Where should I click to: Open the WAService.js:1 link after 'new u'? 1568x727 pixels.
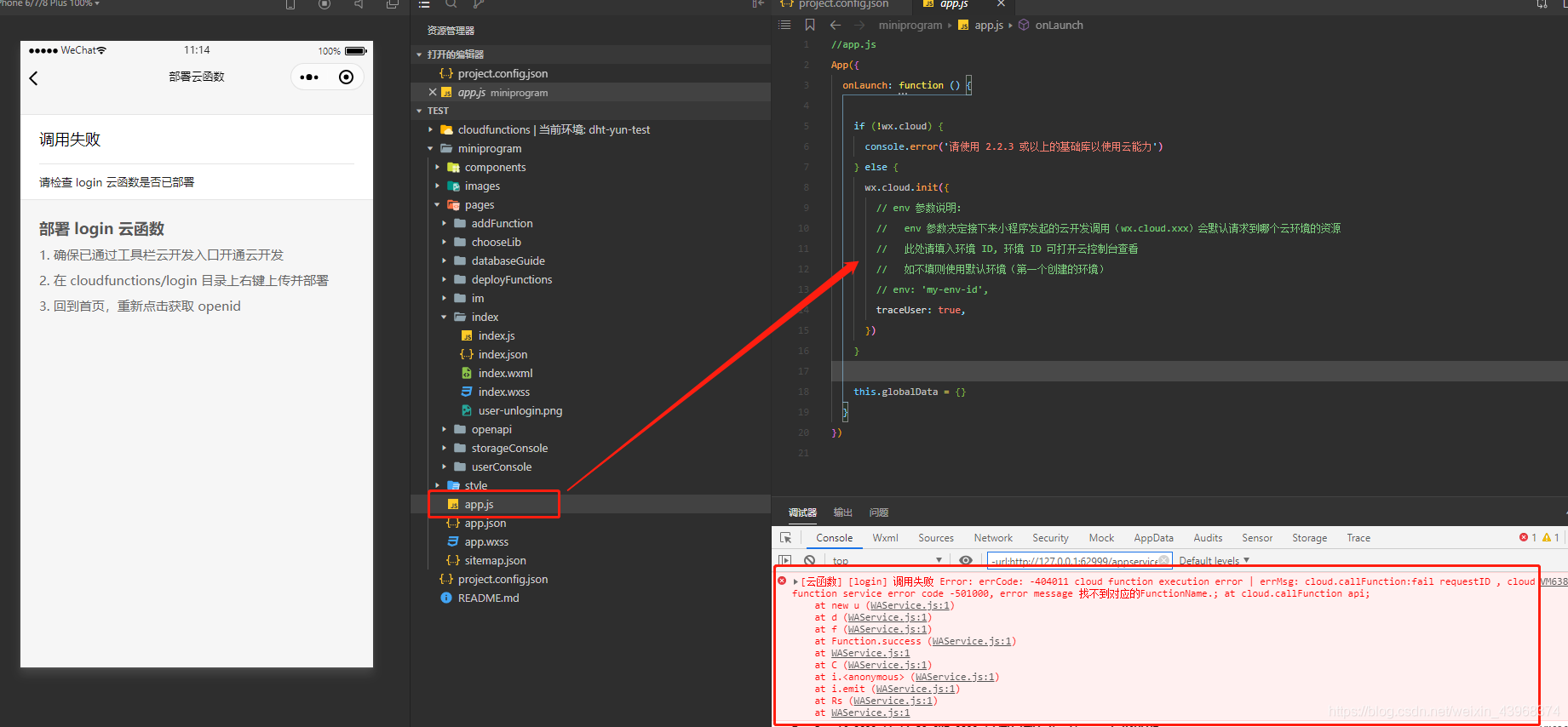(910, 606)
